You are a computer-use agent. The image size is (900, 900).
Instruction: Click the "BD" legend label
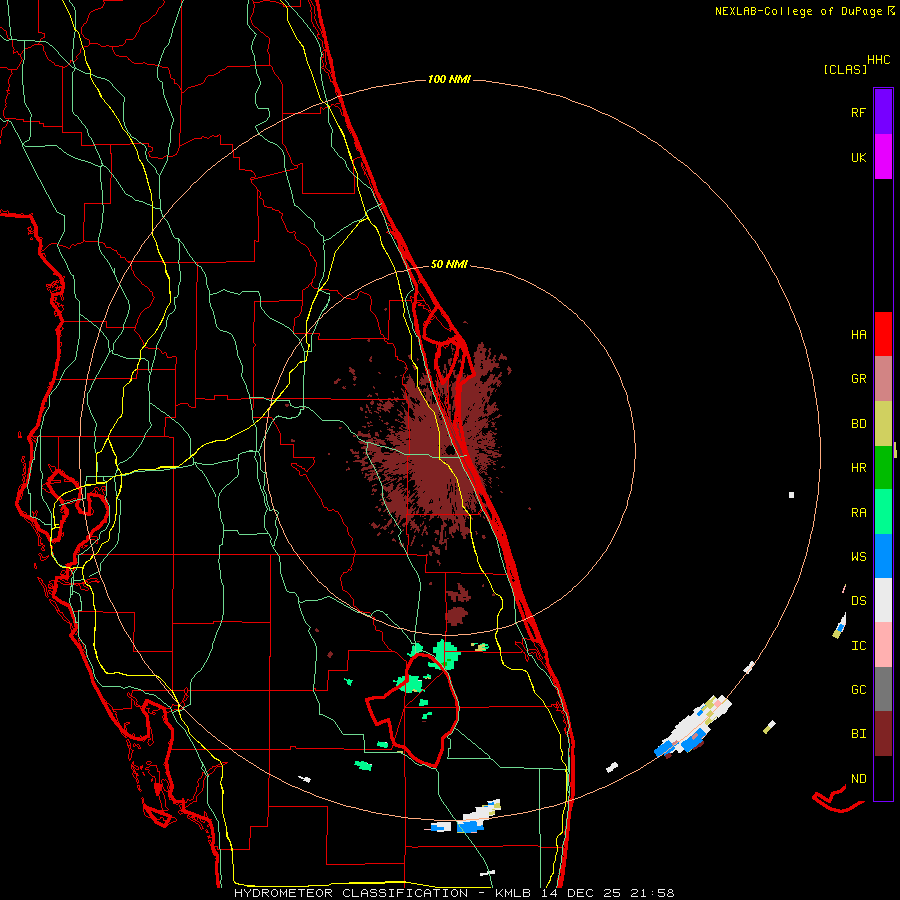858,424
